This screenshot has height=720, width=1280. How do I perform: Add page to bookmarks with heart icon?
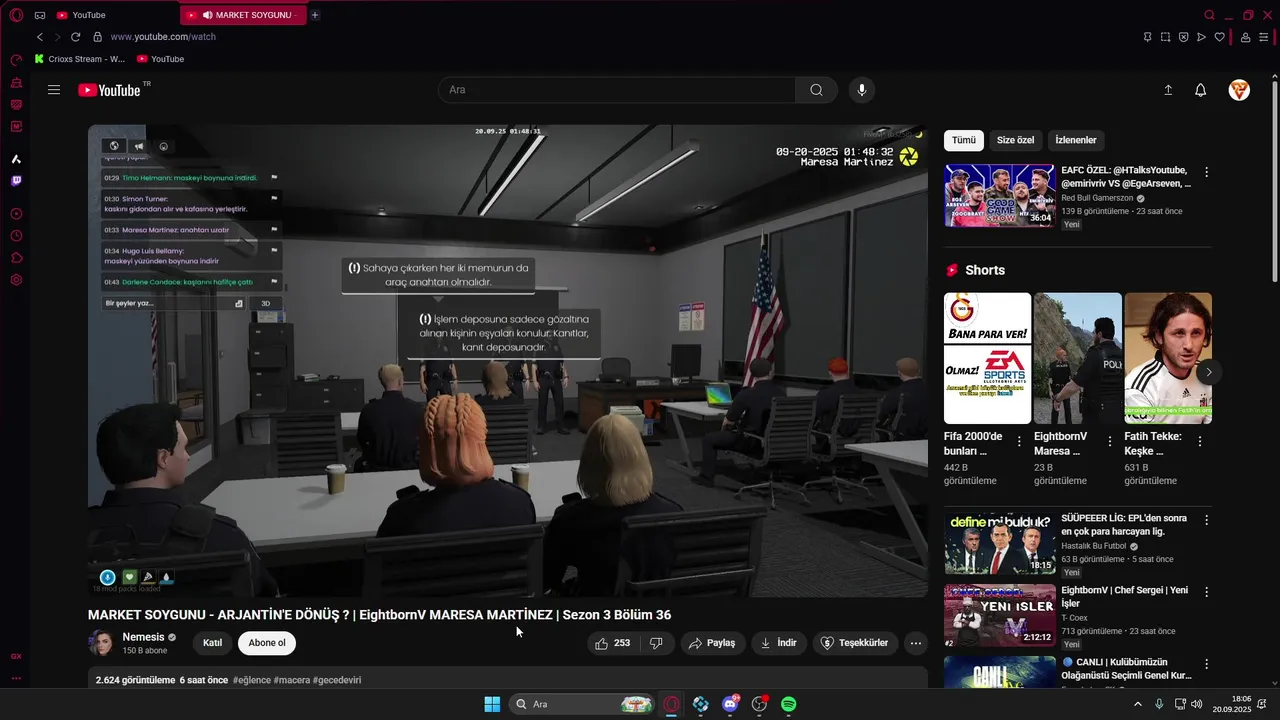click(x=1219, y=37)
